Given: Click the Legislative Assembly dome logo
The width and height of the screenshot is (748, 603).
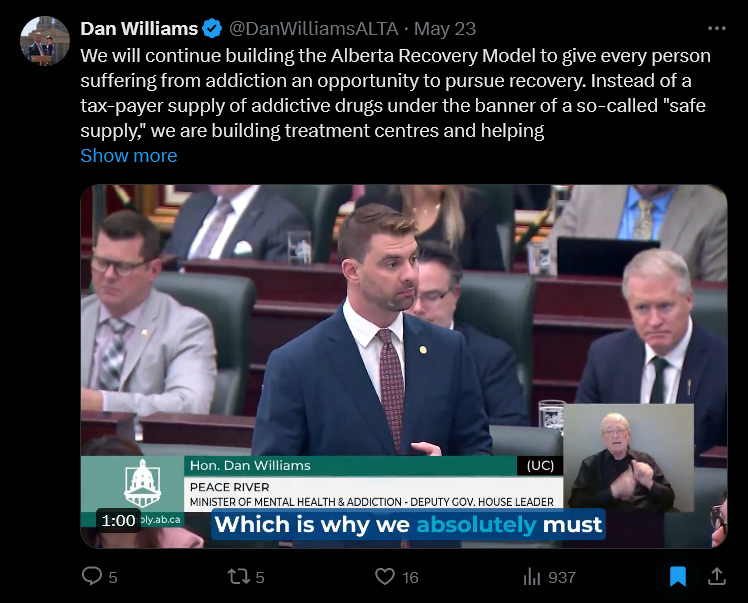Looking at the screenshot, I should click(142, 483).
